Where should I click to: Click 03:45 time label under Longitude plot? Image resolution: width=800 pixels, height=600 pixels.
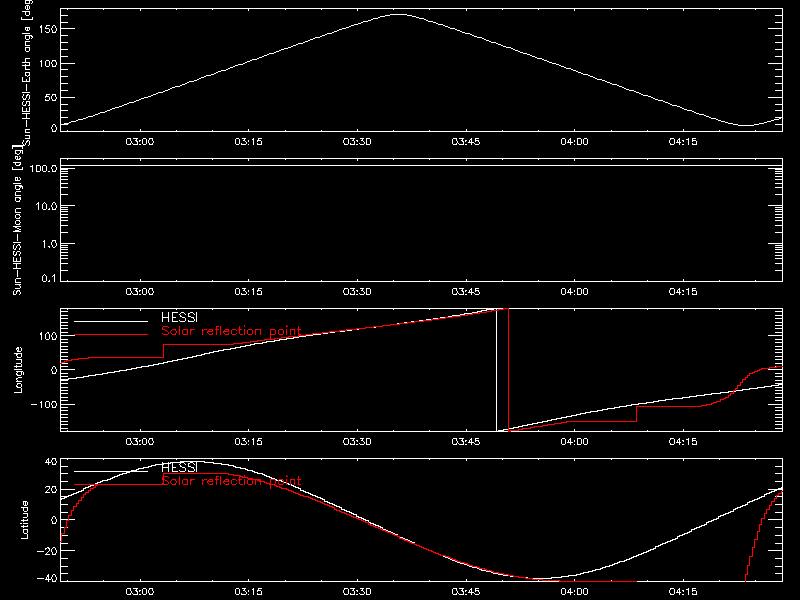click(466, 442)
